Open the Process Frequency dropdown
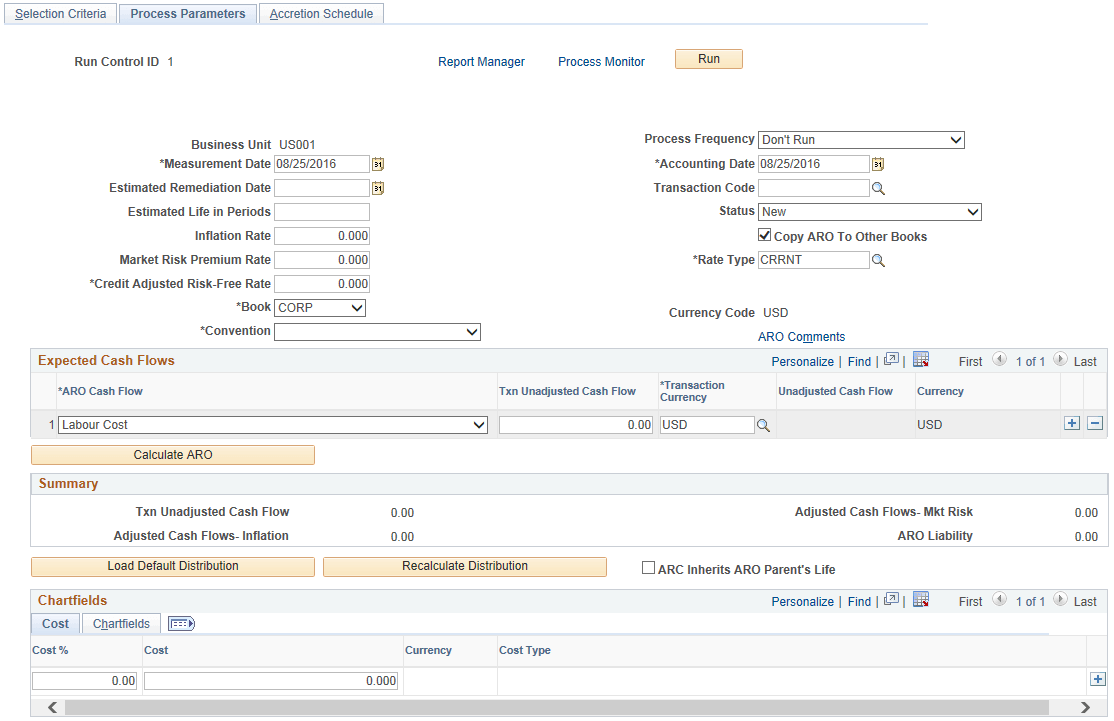 (955, 139)
